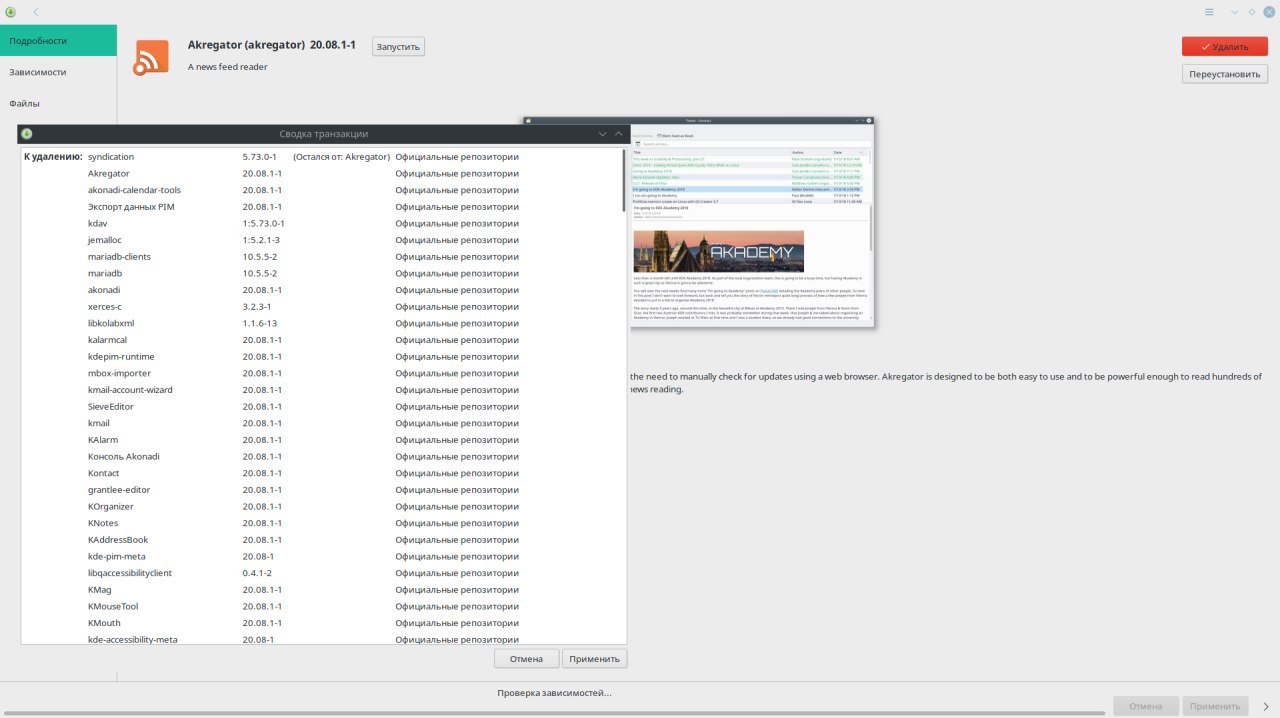The height and width of the screenshot is (718, 1280).
Task: Click the transaction dialog's green Pamac icon
Action: pyautogui.click(x=27, y=134)
